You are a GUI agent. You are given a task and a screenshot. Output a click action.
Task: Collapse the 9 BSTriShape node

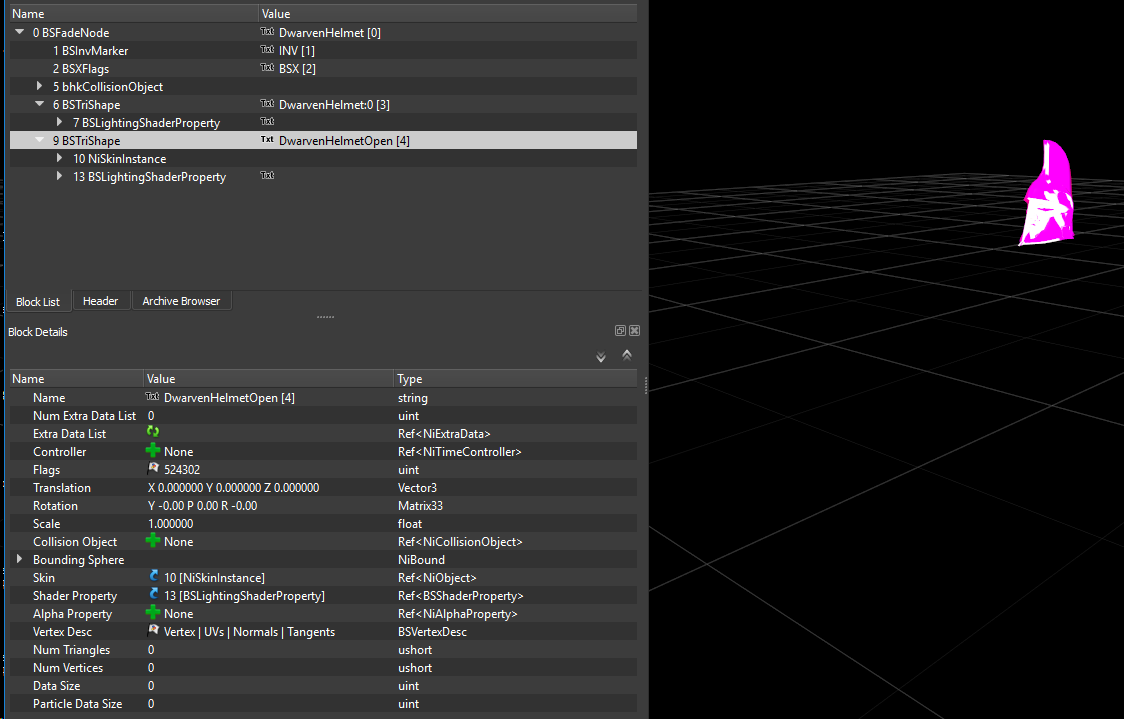39,141
